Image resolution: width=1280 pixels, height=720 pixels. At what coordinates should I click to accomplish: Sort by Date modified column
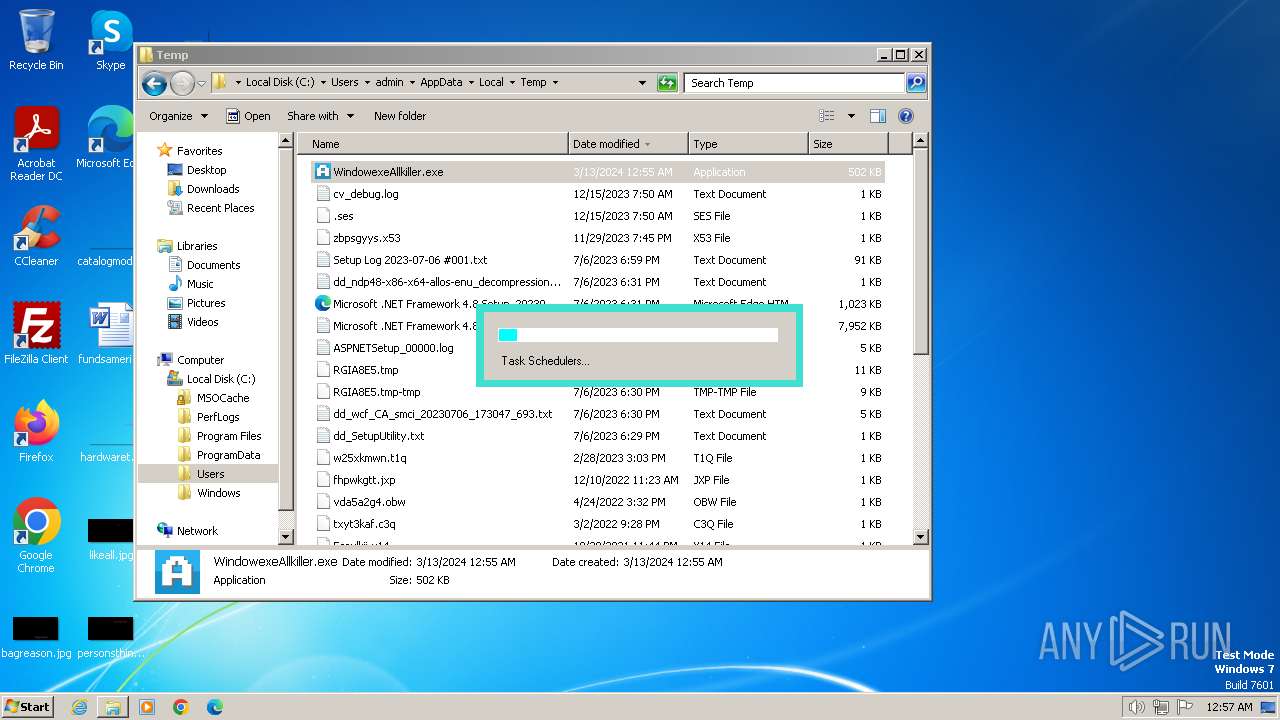(628, 144)
